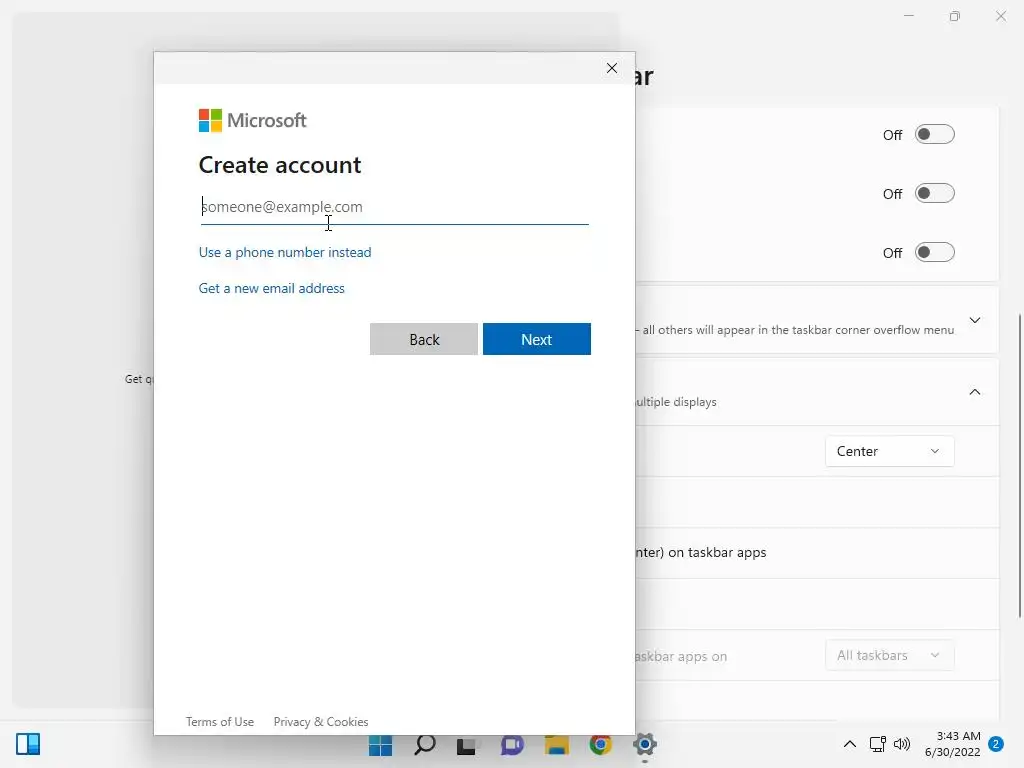Open Google Chrome from the taskbar

click(x=601, y=744)
